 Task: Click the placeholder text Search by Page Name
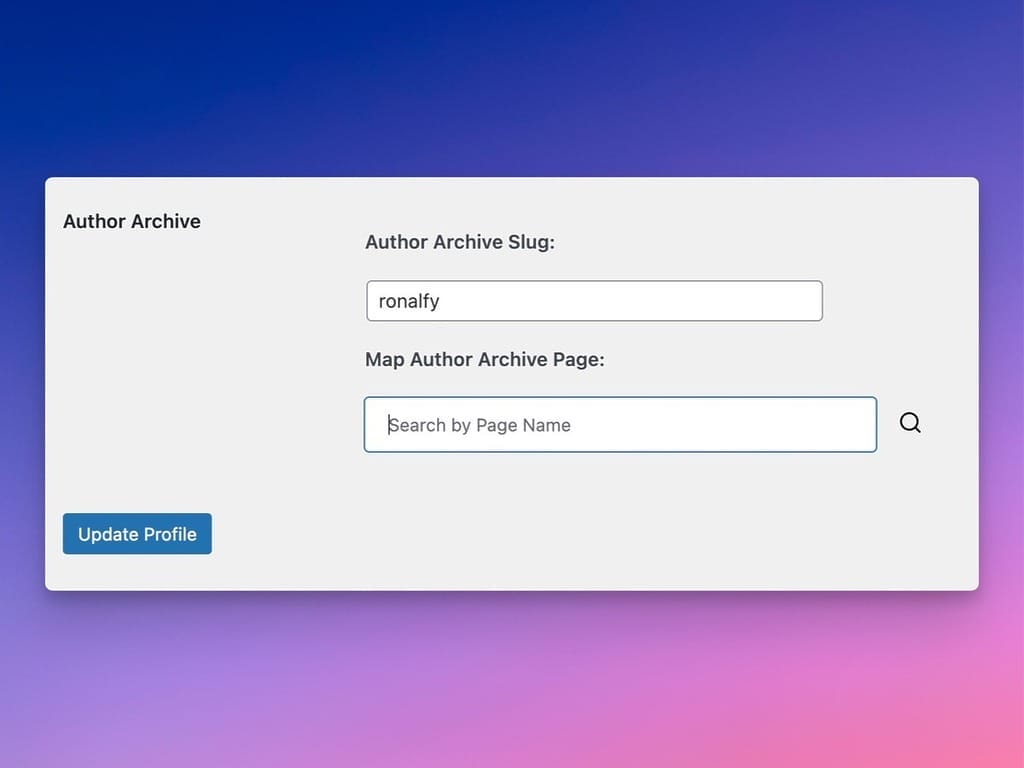479,424
